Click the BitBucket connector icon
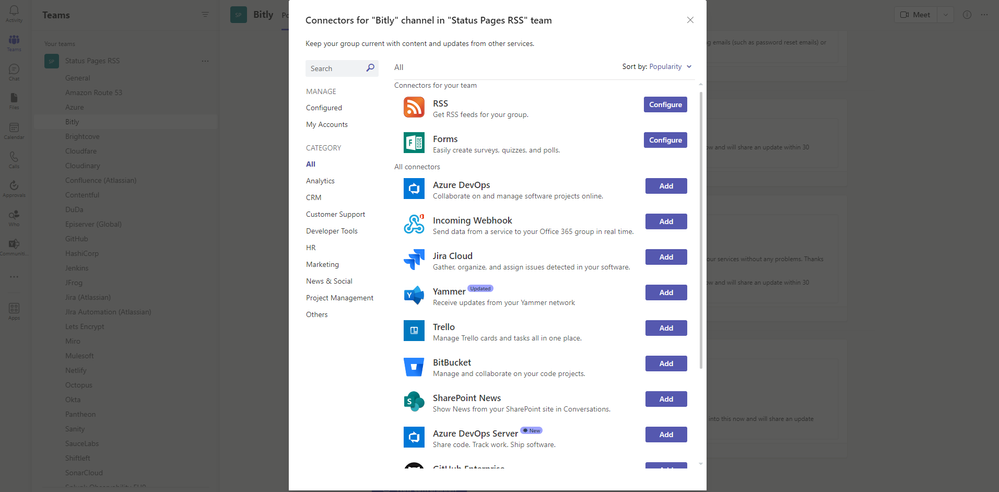This screenshot has width=999, height=492. tap(414, 366)
